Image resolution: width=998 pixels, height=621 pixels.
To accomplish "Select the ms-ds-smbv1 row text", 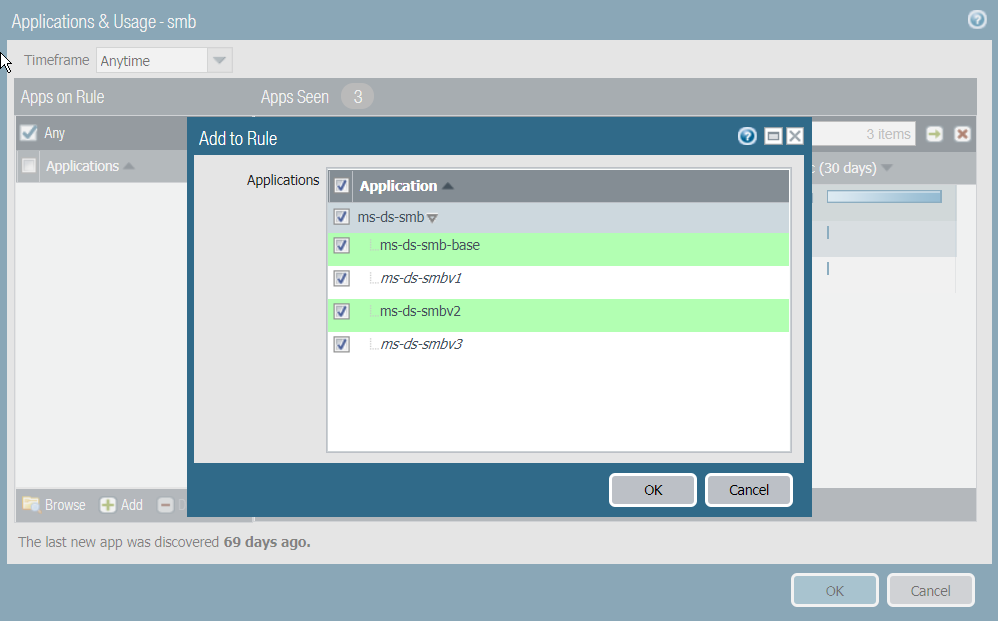I will click(x=421, y=278).
